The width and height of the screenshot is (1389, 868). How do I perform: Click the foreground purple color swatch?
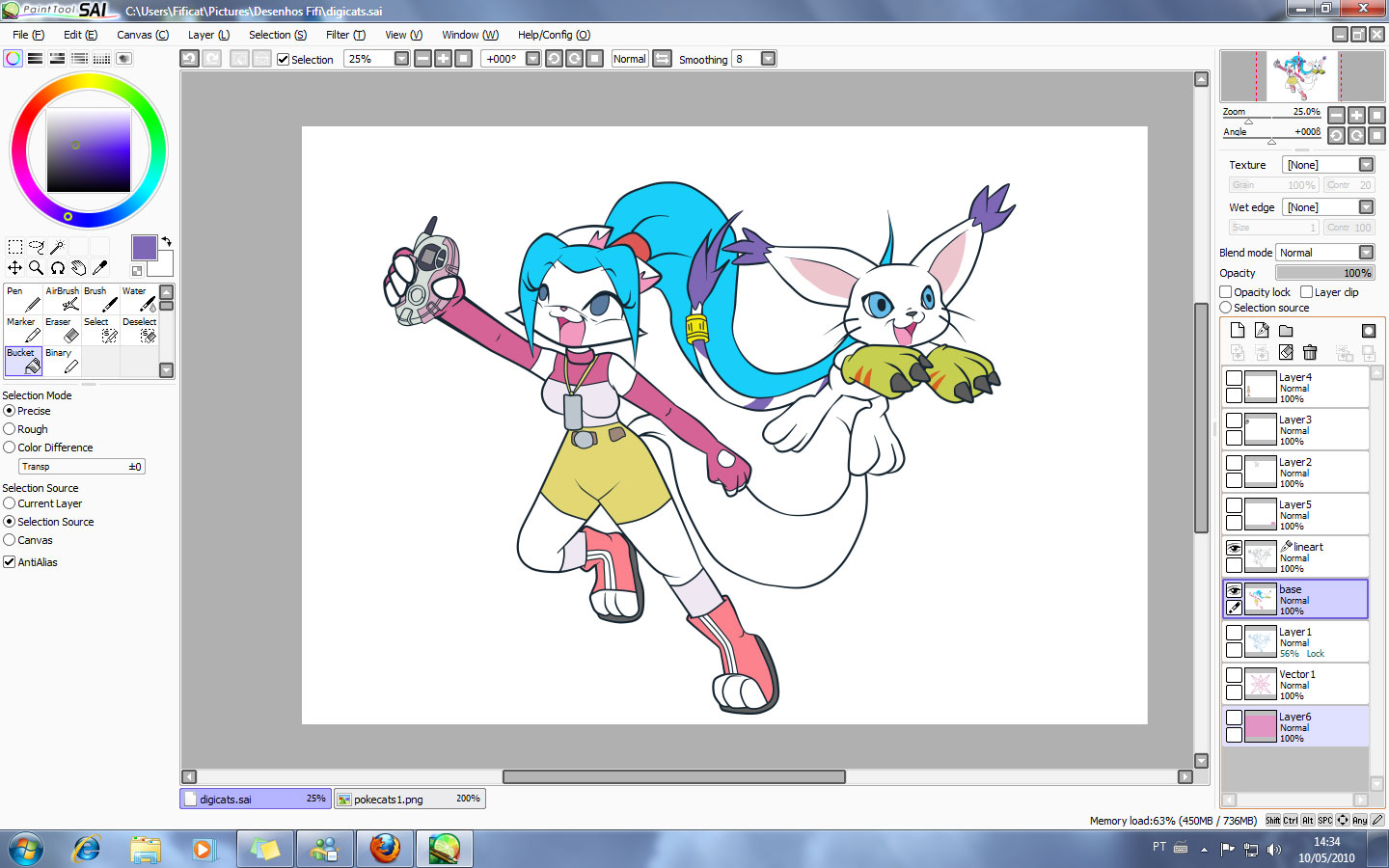(x=145, y=248)
